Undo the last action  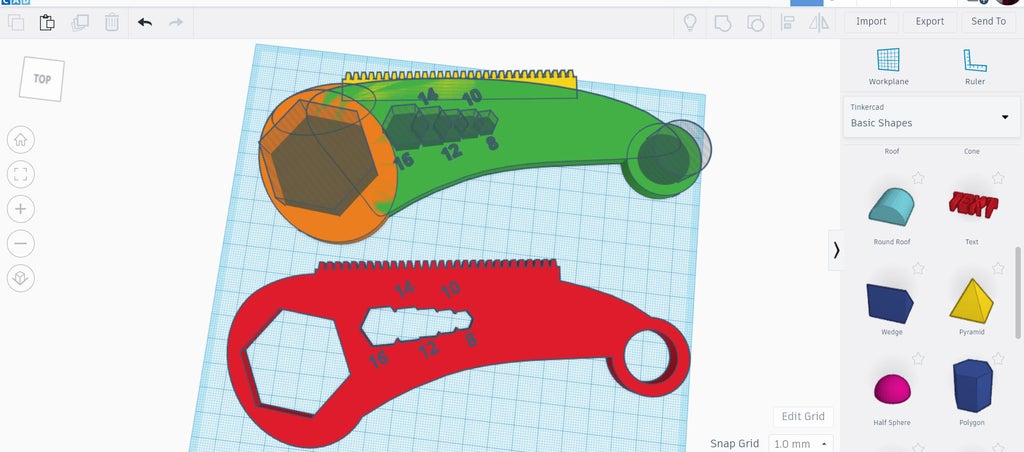(x=145, y=23)
